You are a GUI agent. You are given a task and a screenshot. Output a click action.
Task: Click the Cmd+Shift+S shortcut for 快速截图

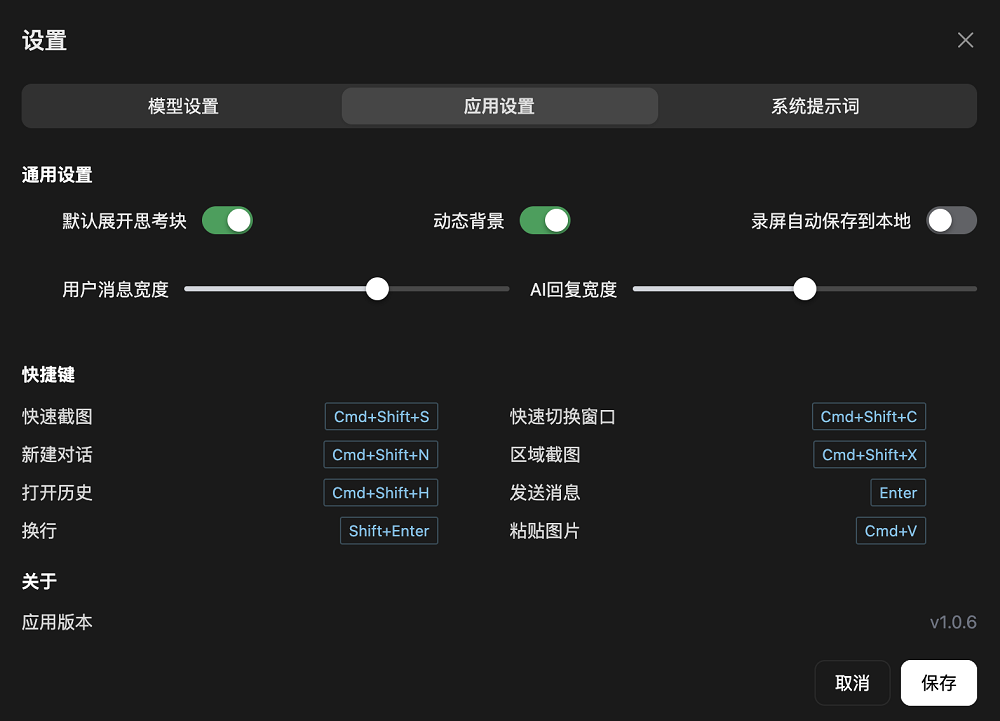tap(381, 416)
